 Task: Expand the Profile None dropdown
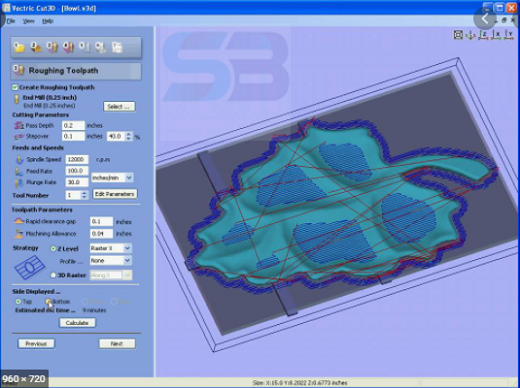pos(111,261)
